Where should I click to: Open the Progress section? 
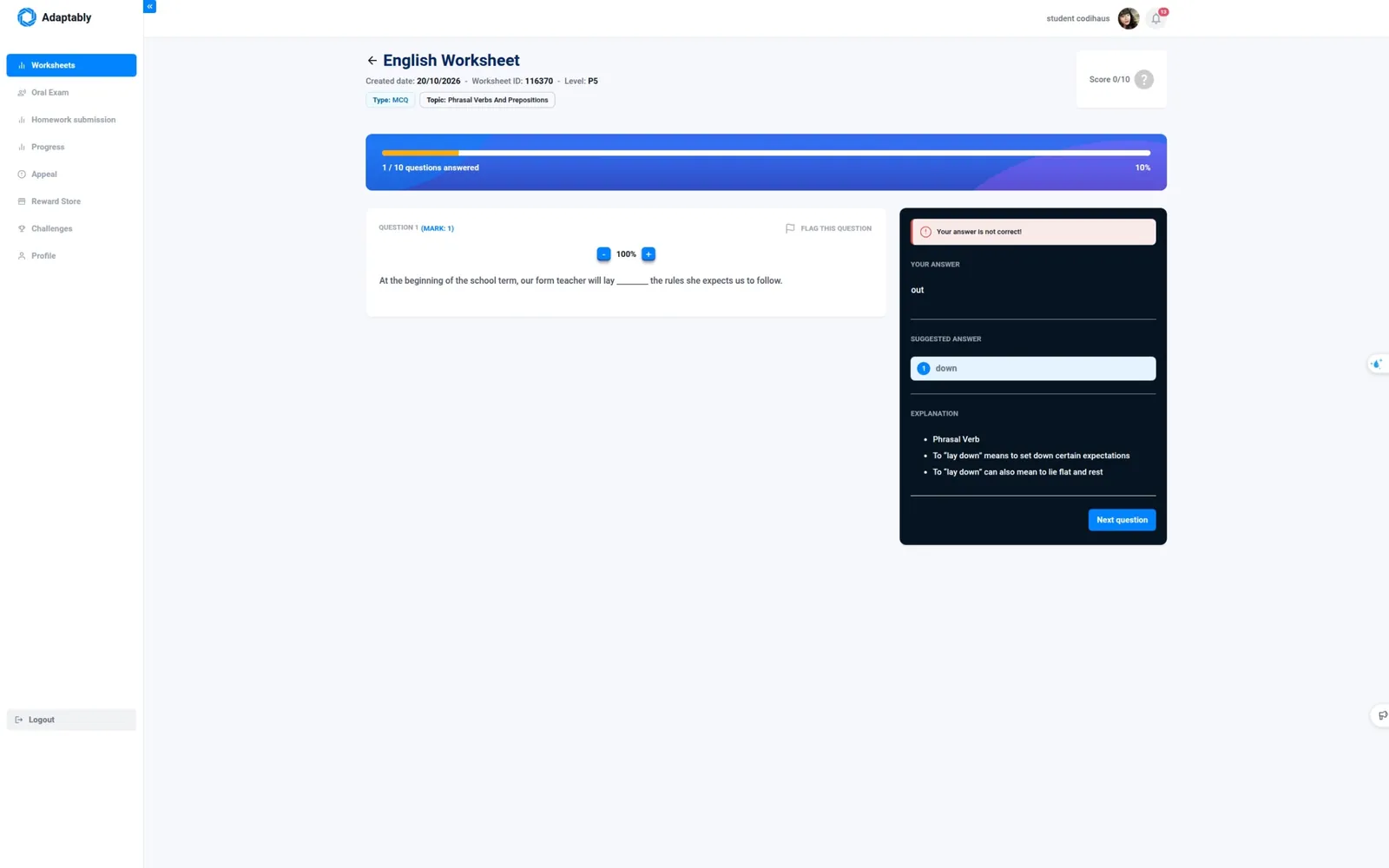click(71, 147)
